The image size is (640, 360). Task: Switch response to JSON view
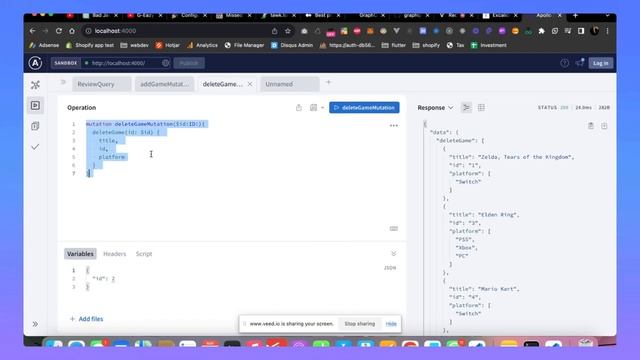466,108
